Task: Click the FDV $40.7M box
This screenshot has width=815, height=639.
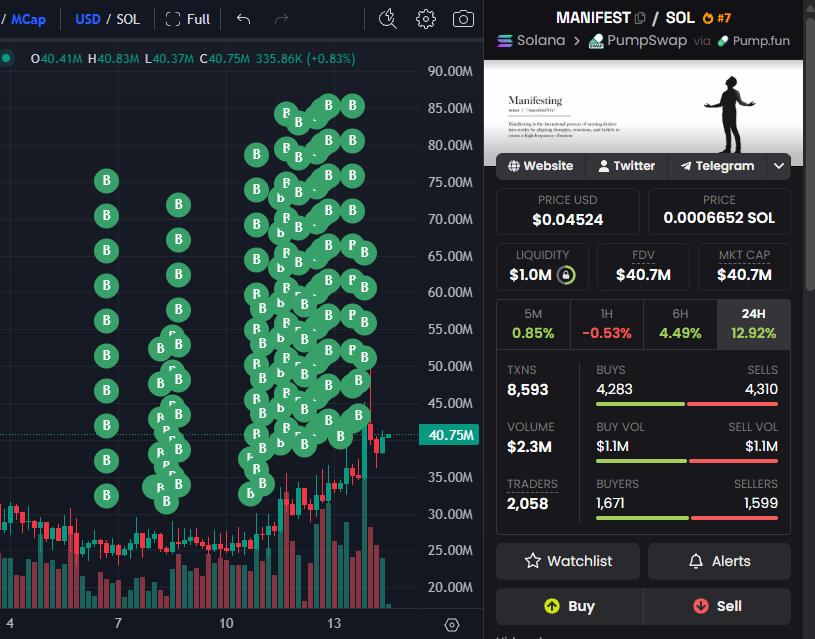Action: tap(643, 267)
